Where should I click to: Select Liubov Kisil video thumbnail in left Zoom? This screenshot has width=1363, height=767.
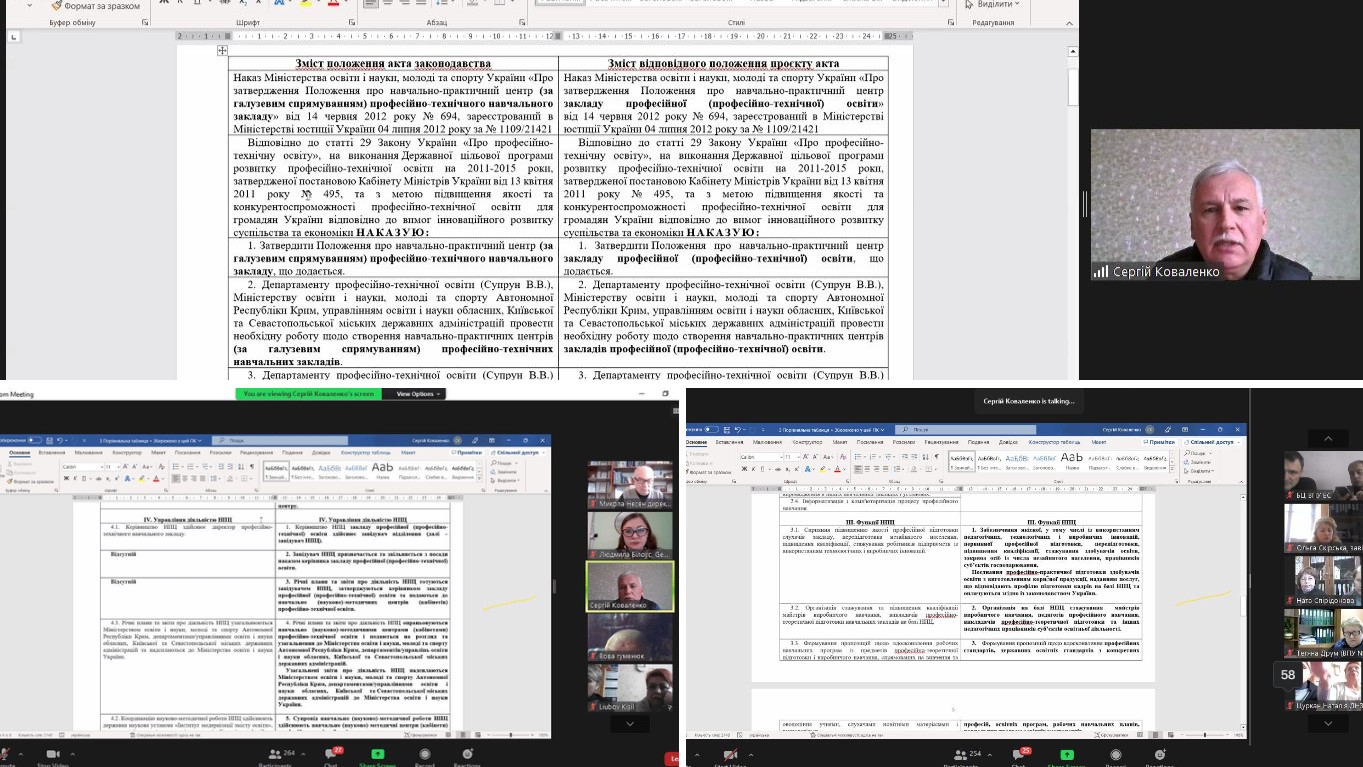click(x=629, y=689)
